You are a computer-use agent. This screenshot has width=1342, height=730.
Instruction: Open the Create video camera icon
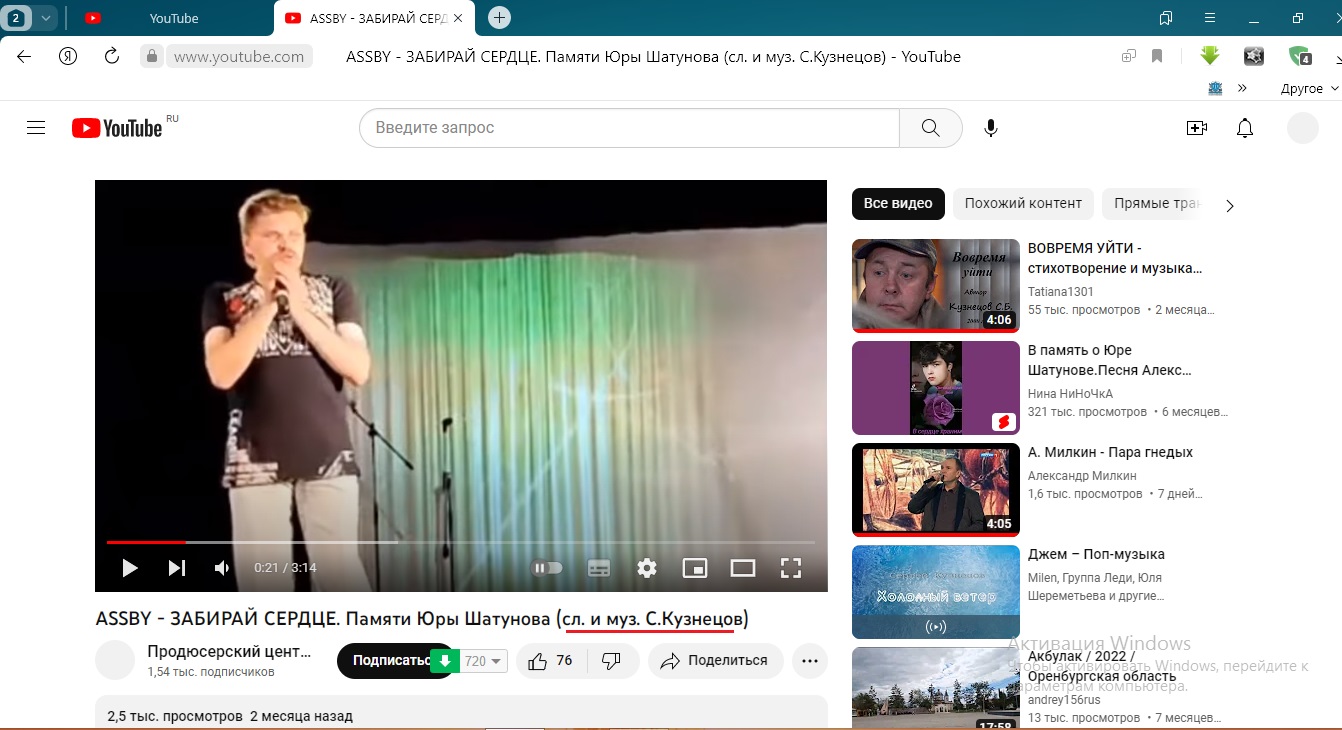click(1196, 128)
